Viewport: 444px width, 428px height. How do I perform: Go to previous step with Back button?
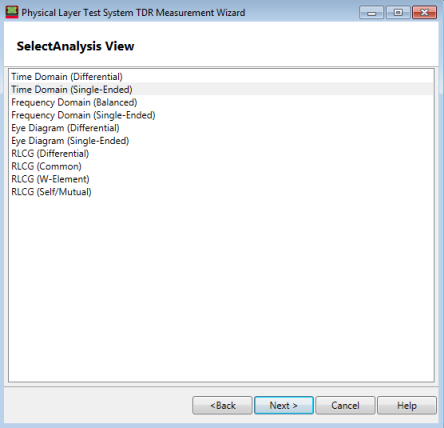(222, 405)
